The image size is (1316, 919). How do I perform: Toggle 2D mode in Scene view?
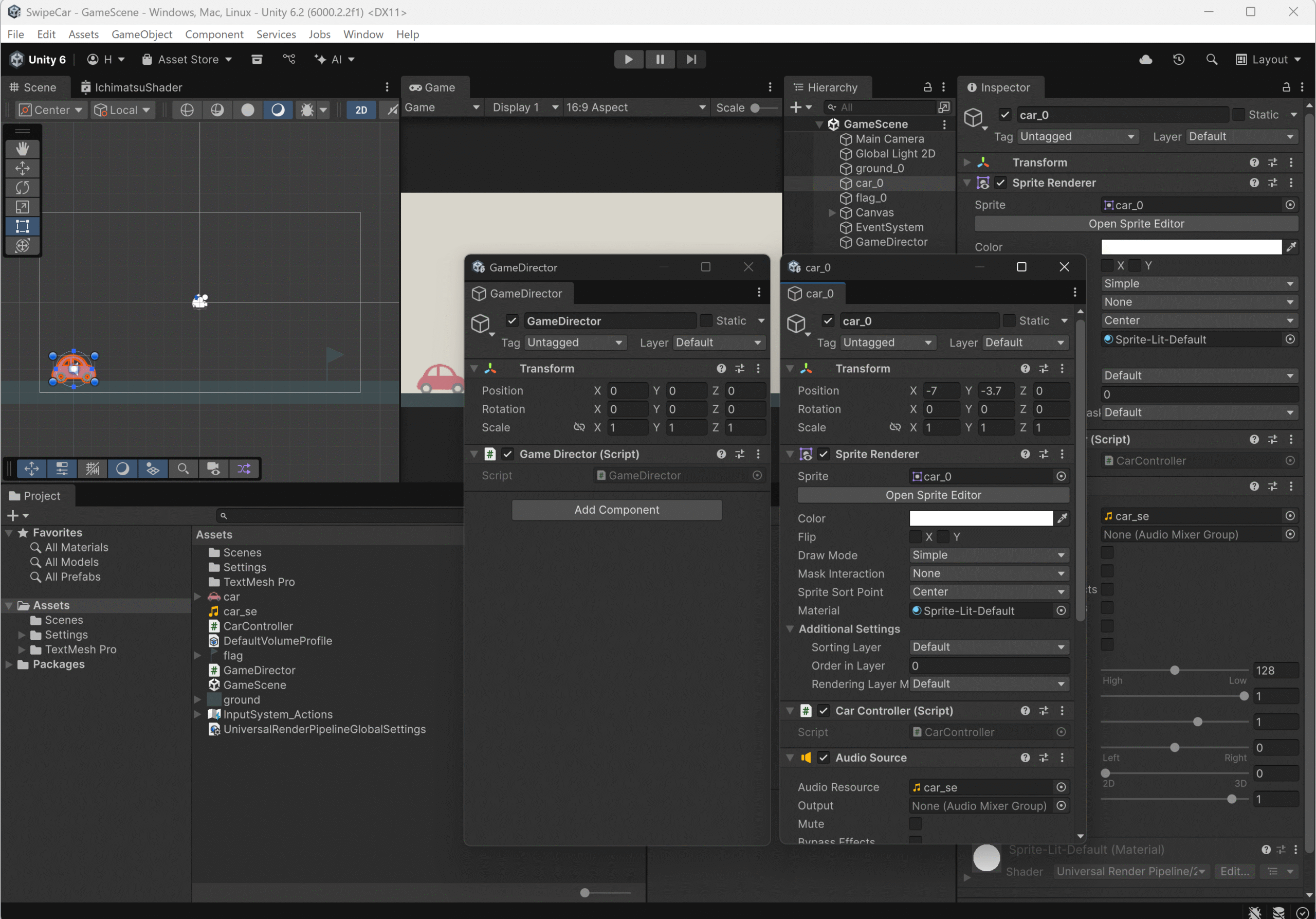point(361,110)
